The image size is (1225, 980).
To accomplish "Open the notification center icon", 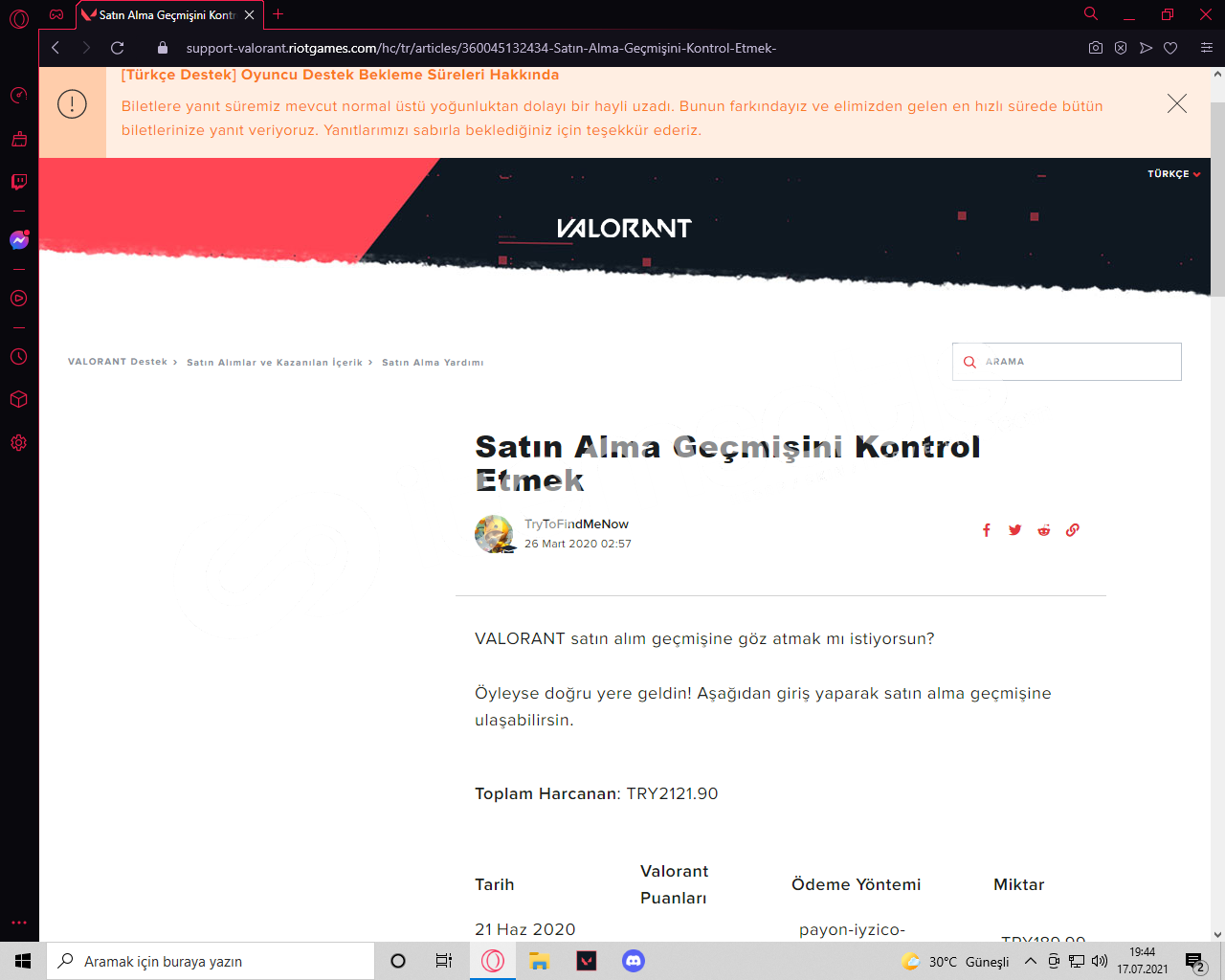I will pos(1194,962).
